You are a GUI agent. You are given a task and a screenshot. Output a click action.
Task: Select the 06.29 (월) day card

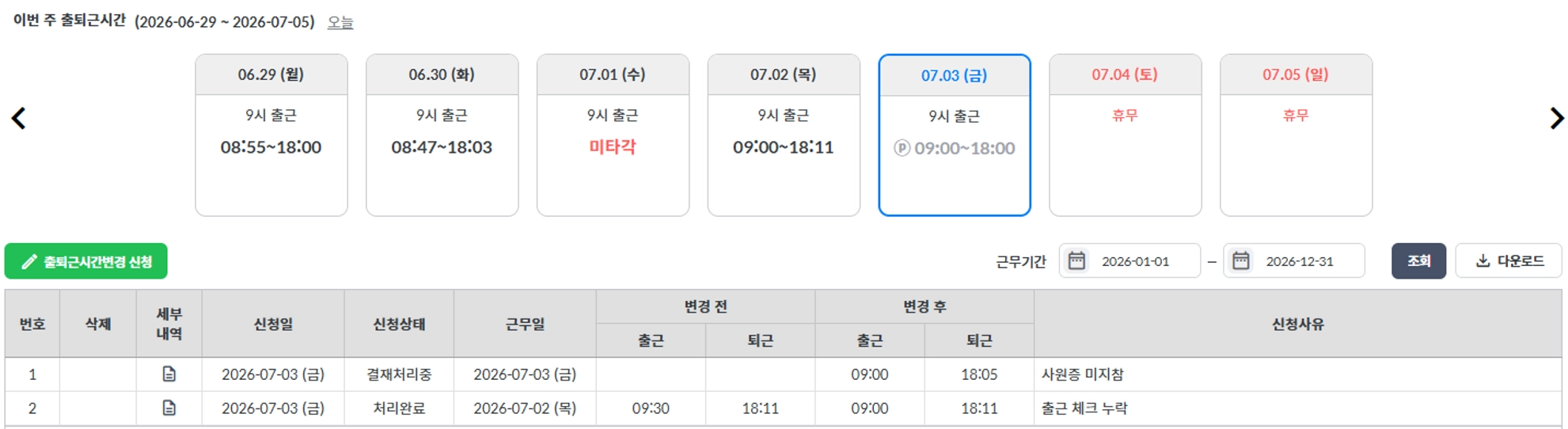tap(271, 135)
